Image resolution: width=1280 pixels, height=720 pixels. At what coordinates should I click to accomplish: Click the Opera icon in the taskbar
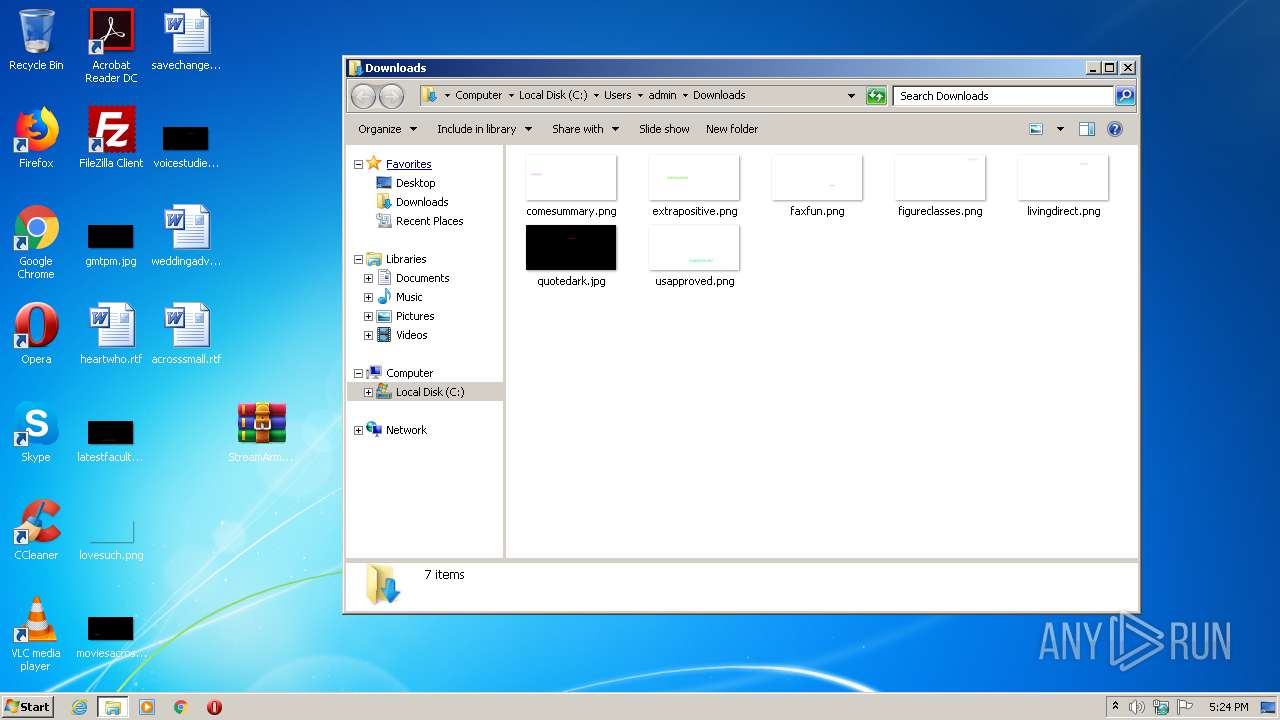click(214, 707)
